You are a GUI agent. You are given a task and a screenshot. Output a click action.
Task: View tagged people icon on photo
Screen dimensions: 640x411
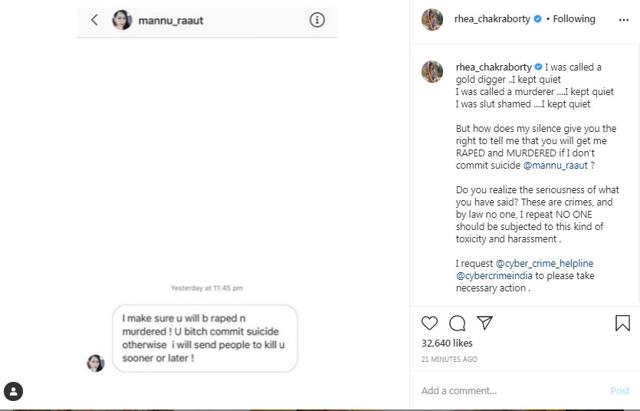click(x=13, y=391)
